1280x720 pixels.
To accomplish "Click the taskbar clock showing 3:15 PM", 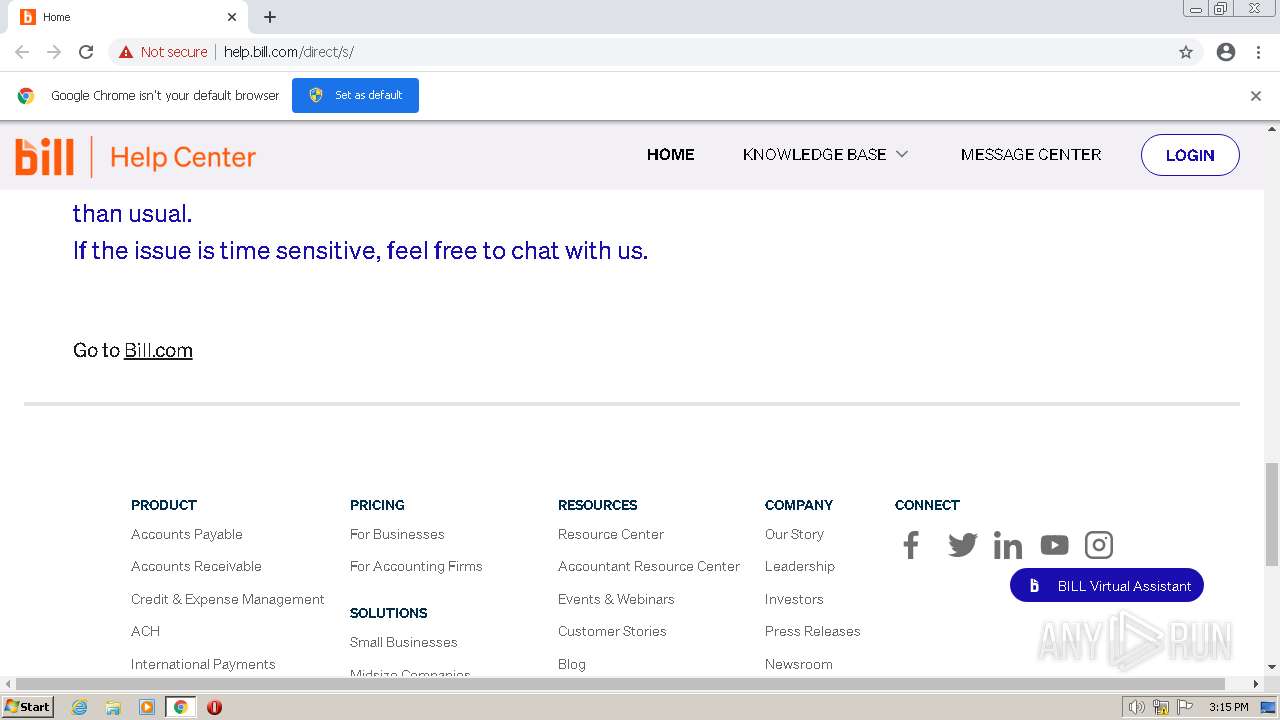I will [1228, 707].
